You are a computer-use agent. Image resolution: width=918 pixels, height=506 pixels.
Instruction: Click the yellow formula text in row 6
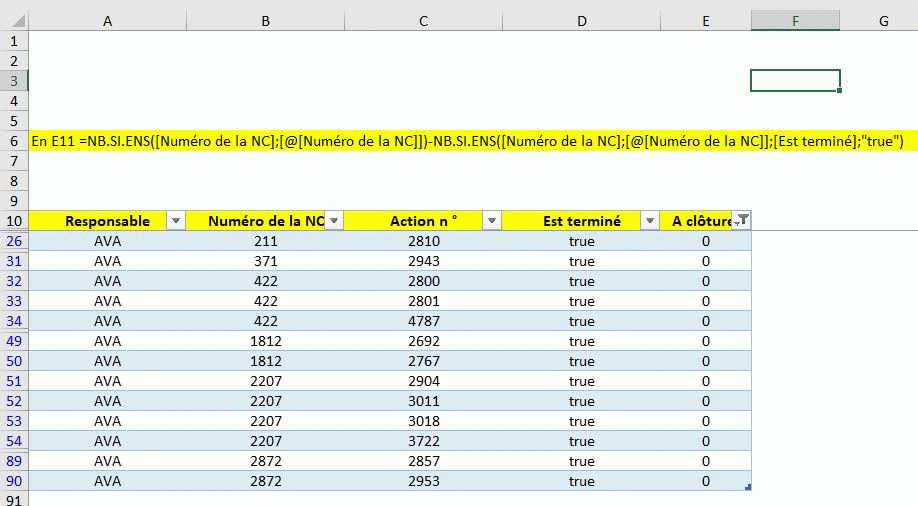click(467, 141)
